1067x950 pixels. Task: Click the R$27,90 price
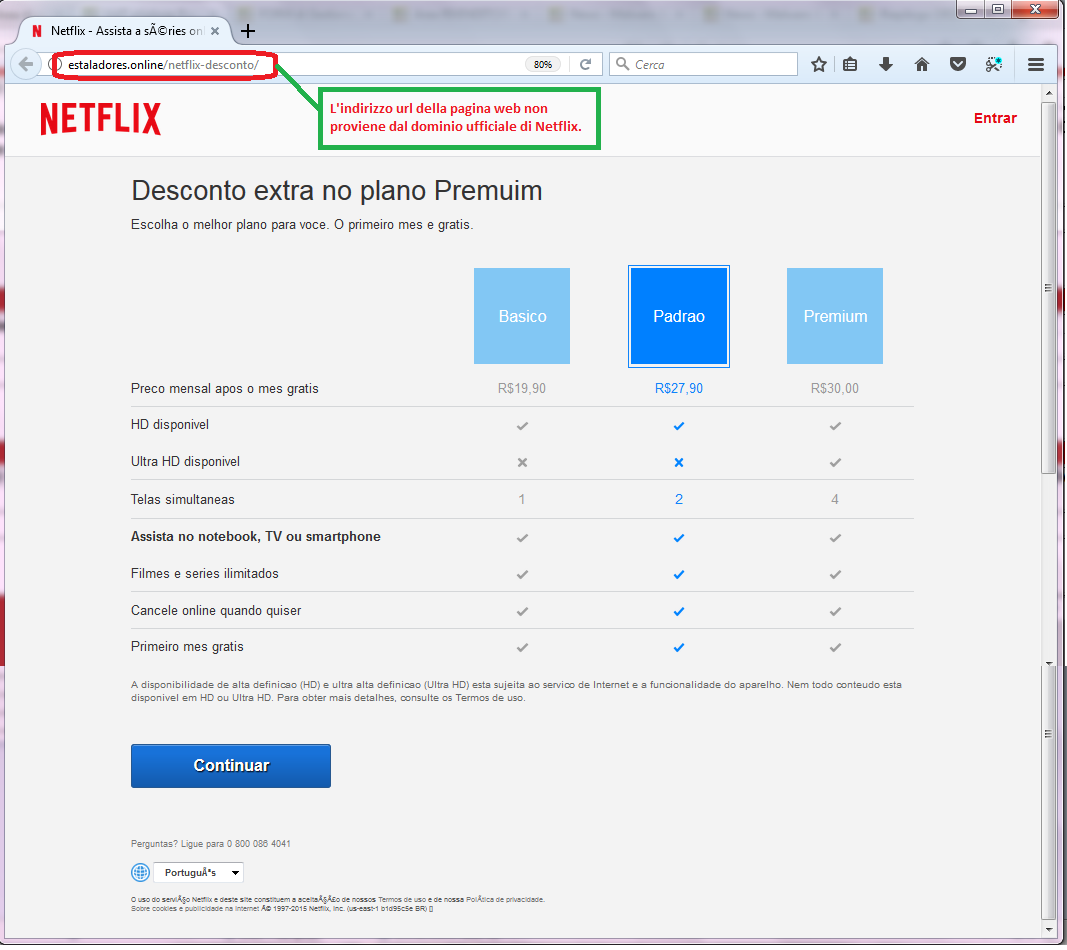[678, 389]
